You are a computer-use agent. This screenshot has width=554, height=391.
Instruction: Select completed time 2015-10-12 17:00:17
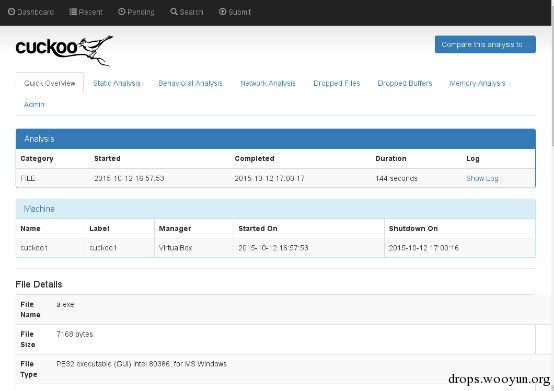coord(269,178)
